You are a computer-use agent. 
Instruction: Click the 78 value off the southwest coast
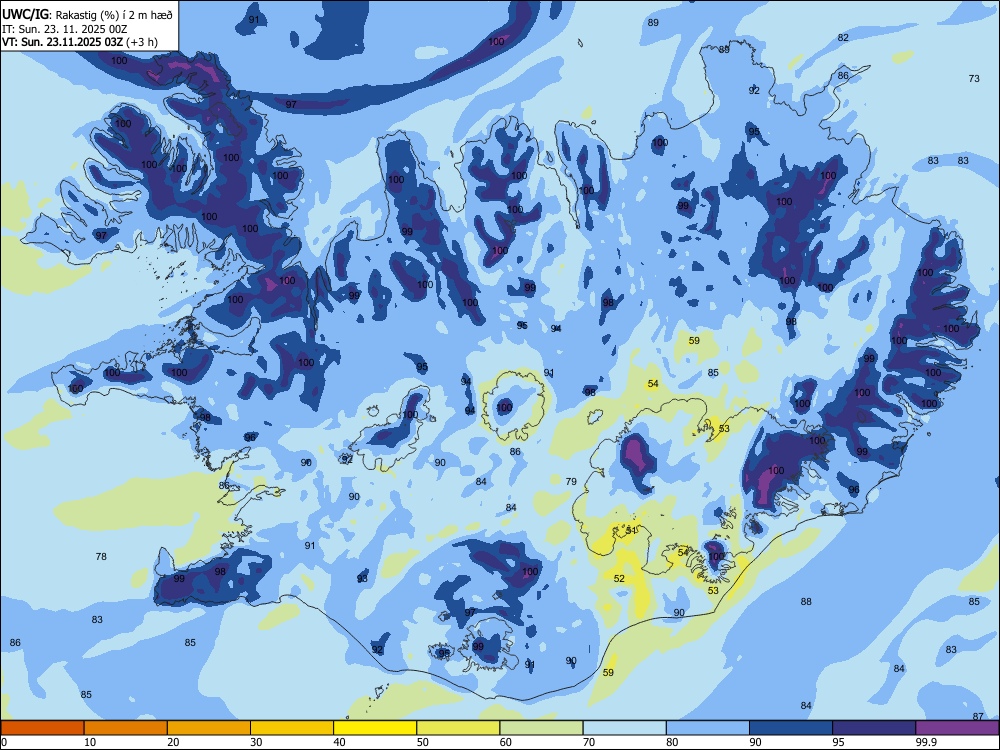[x=101, y=557]
